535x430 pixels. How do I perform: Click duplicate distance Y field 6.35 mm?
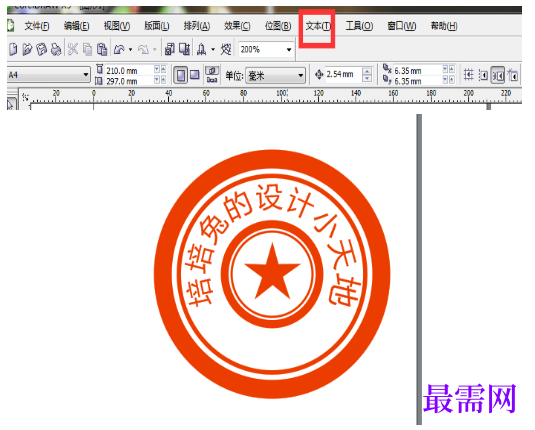point(417,81)
